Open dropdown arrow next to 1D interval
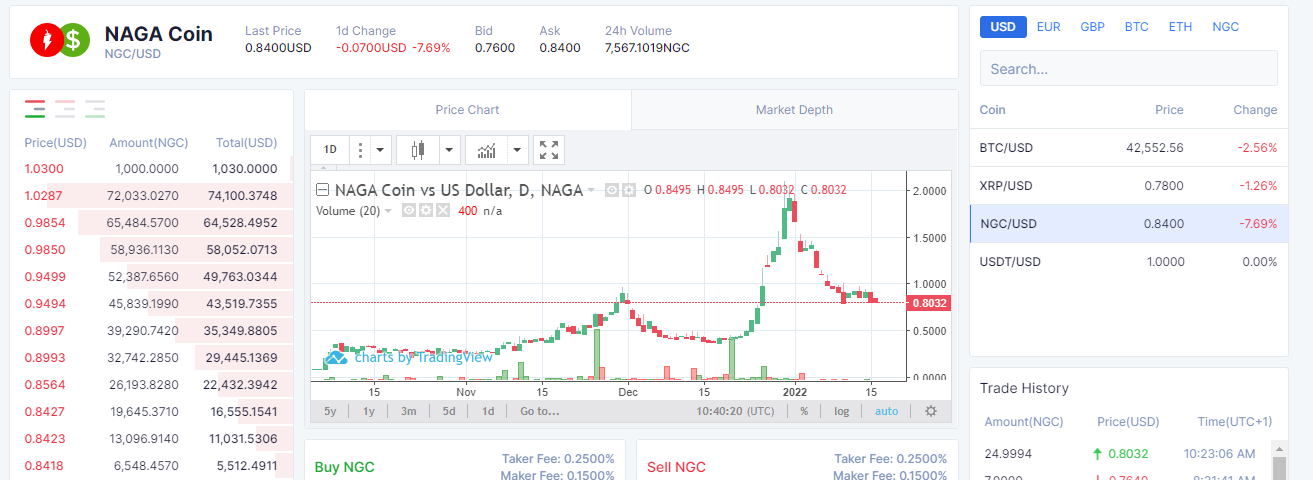Image resolution: width=1313 pixels, height=480 pixels. [381, 150]
